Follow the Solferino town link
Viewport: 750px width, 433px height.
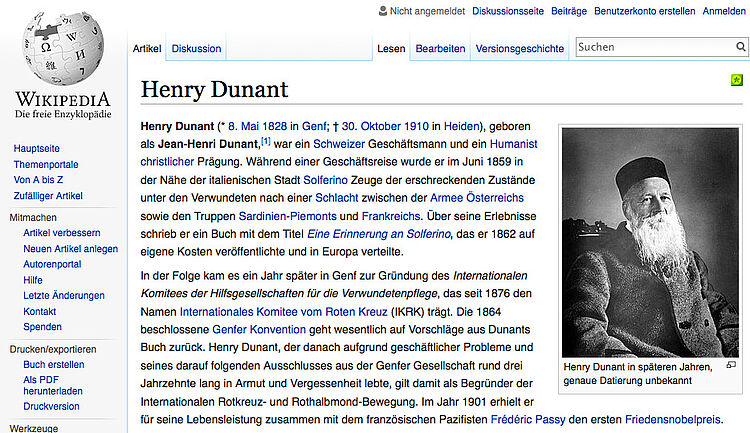pyautogui.click(x=325, y=180)
